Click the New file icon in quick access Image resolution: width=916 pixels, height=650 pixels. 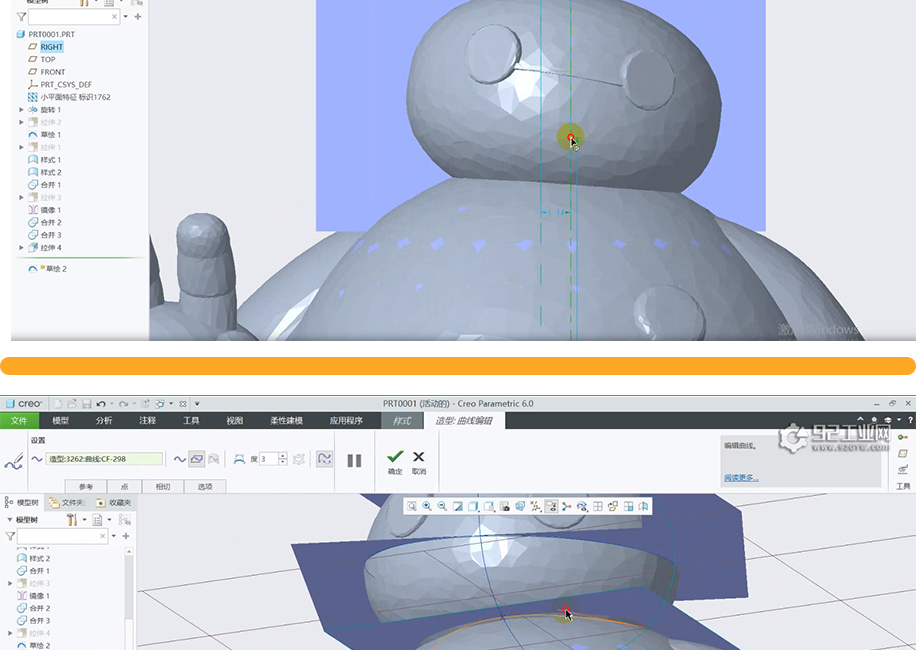(58, 404)
